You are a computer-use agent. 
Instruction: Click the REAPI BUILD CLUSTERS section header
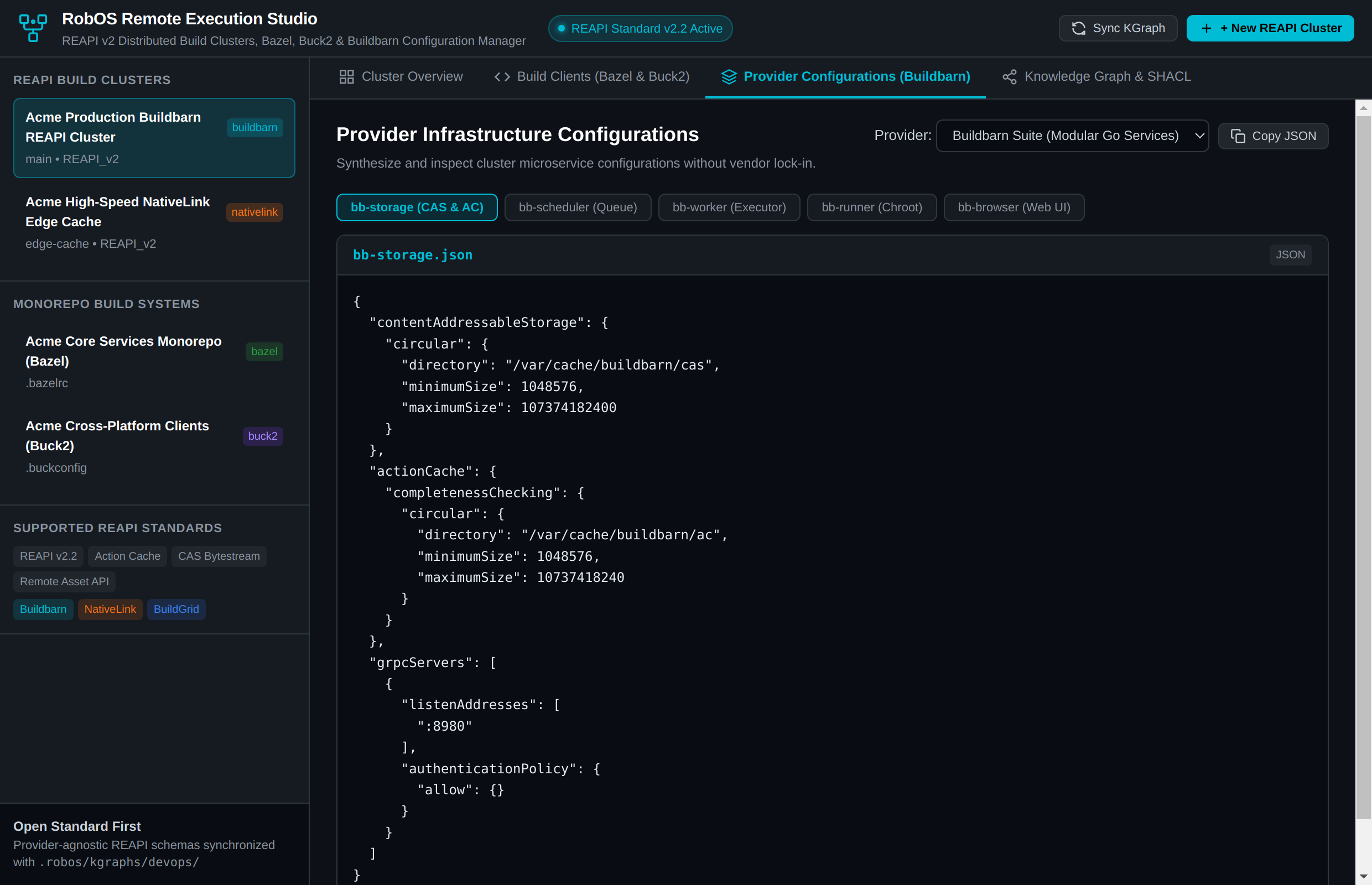pyautogui.click(x=92, y=80)
